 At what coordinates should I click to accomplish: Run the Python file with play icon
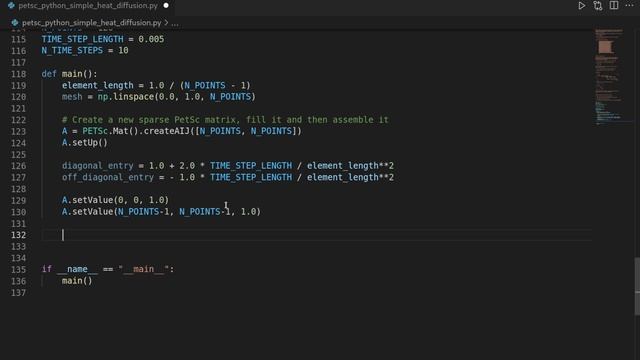(x=581, y=6)
